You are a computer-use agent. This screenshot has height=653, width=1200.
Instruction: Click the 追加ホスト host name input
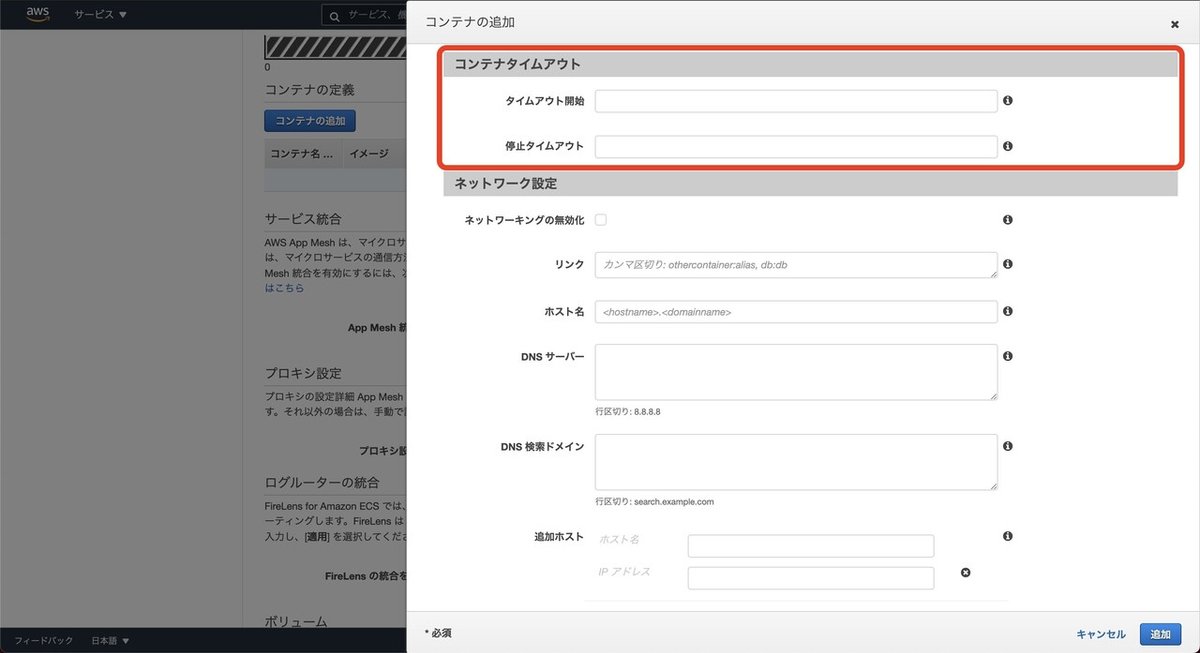pyautogui.click(x=811, y=546)
